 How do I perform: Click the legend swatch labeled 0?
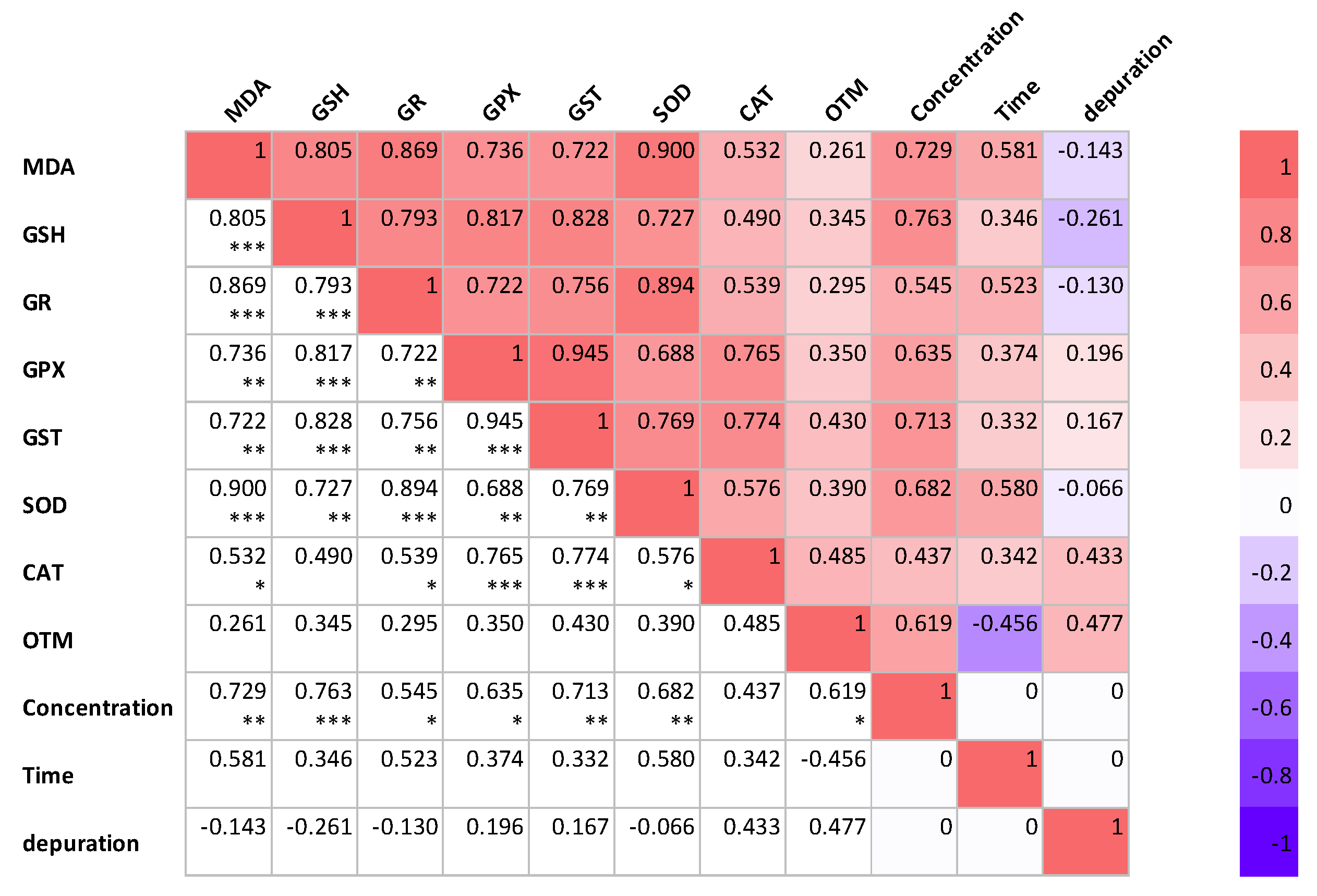coord(1268,504)
